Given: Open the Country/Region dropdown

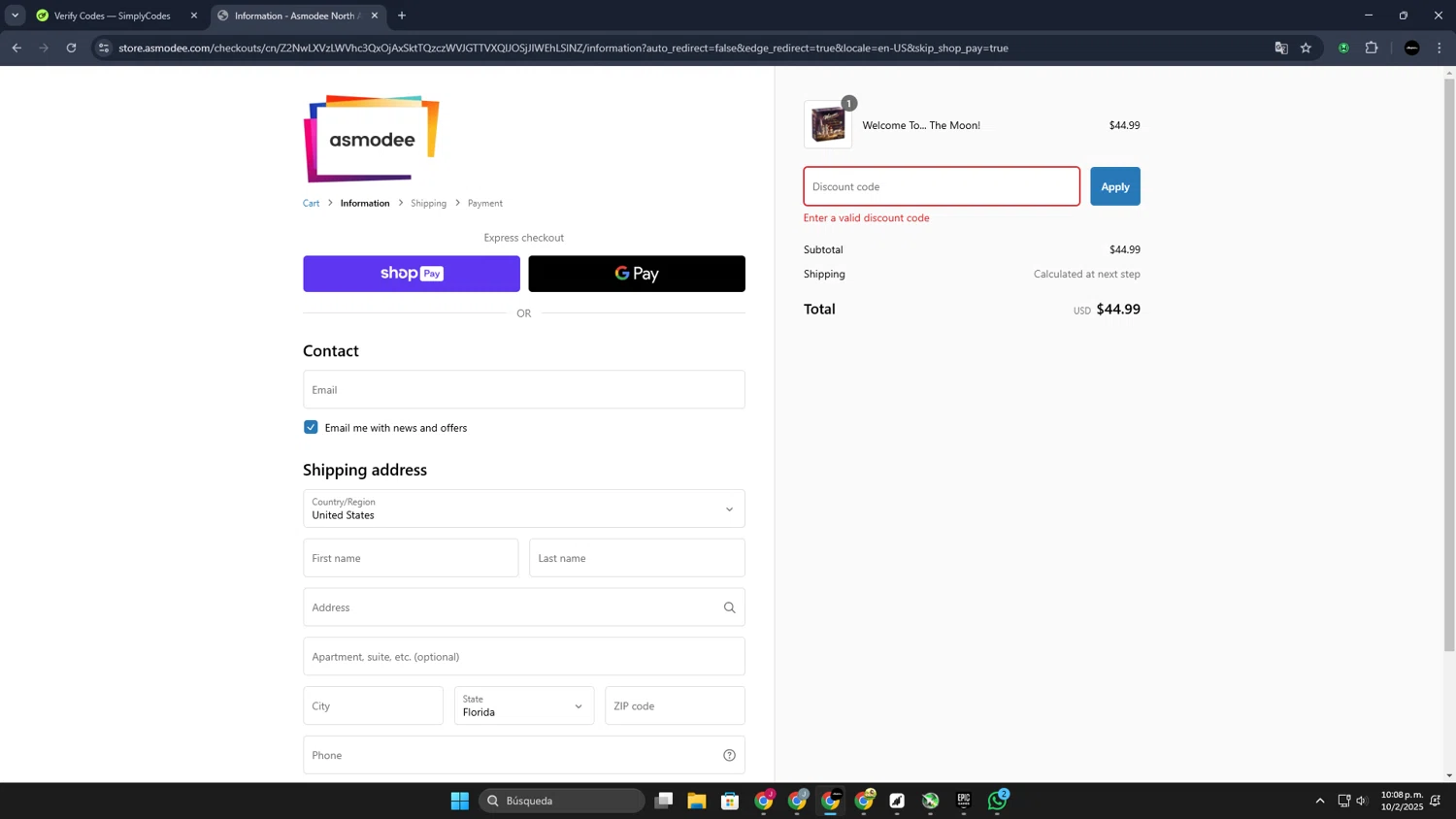Looking at the screenshot, I should (524, 508).
